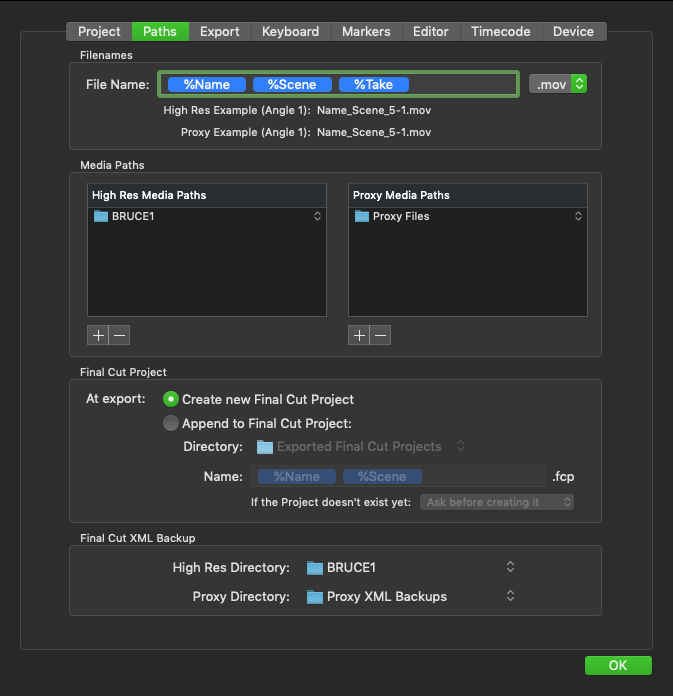Open BRUCE1 path chooser arrows in High Res list
This screenshot has width=673, height=696.
[x=317, y=216]
